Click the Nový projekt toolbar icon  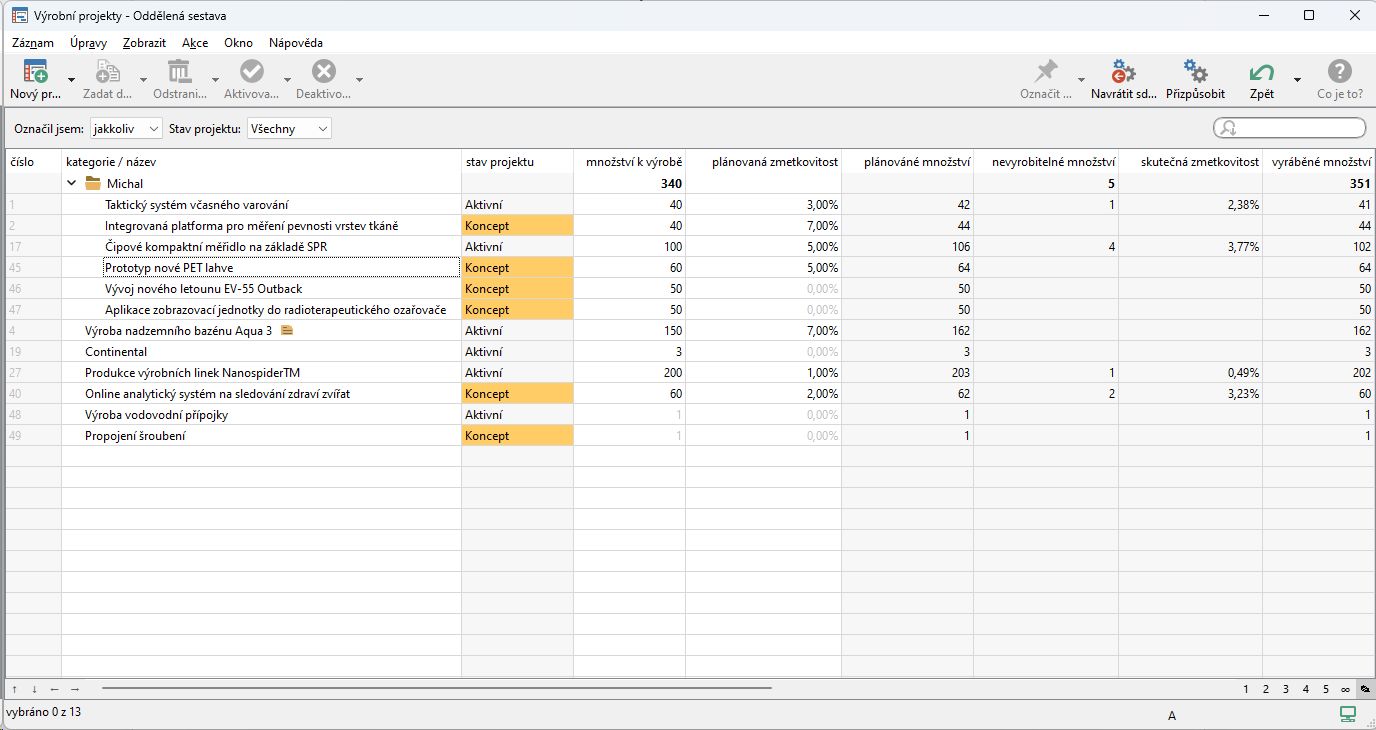tap(36, 72)
